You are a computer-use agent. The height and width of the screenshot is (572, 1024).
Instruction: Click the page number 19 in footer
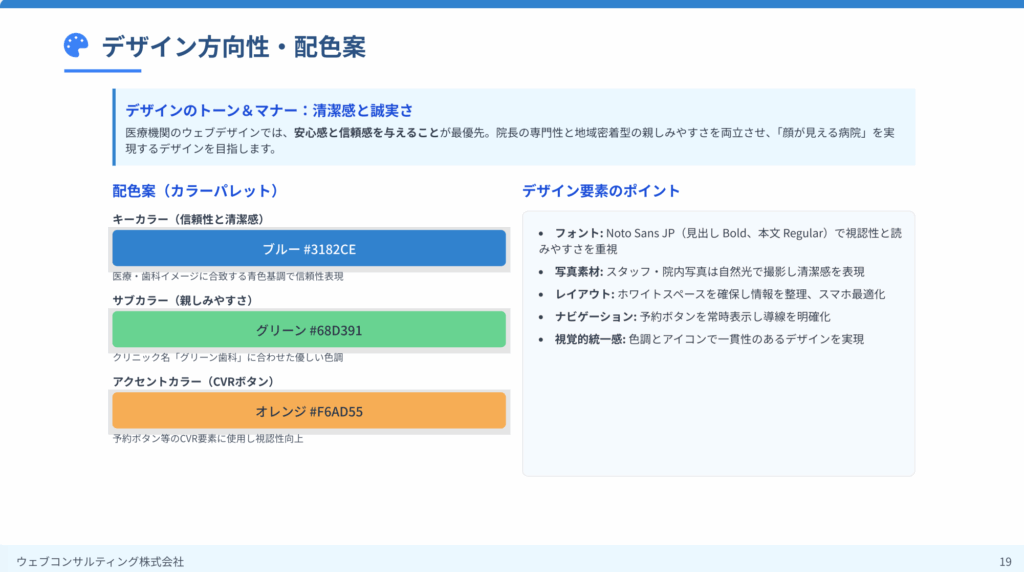pyautogui.click(x=1005, y=561)
